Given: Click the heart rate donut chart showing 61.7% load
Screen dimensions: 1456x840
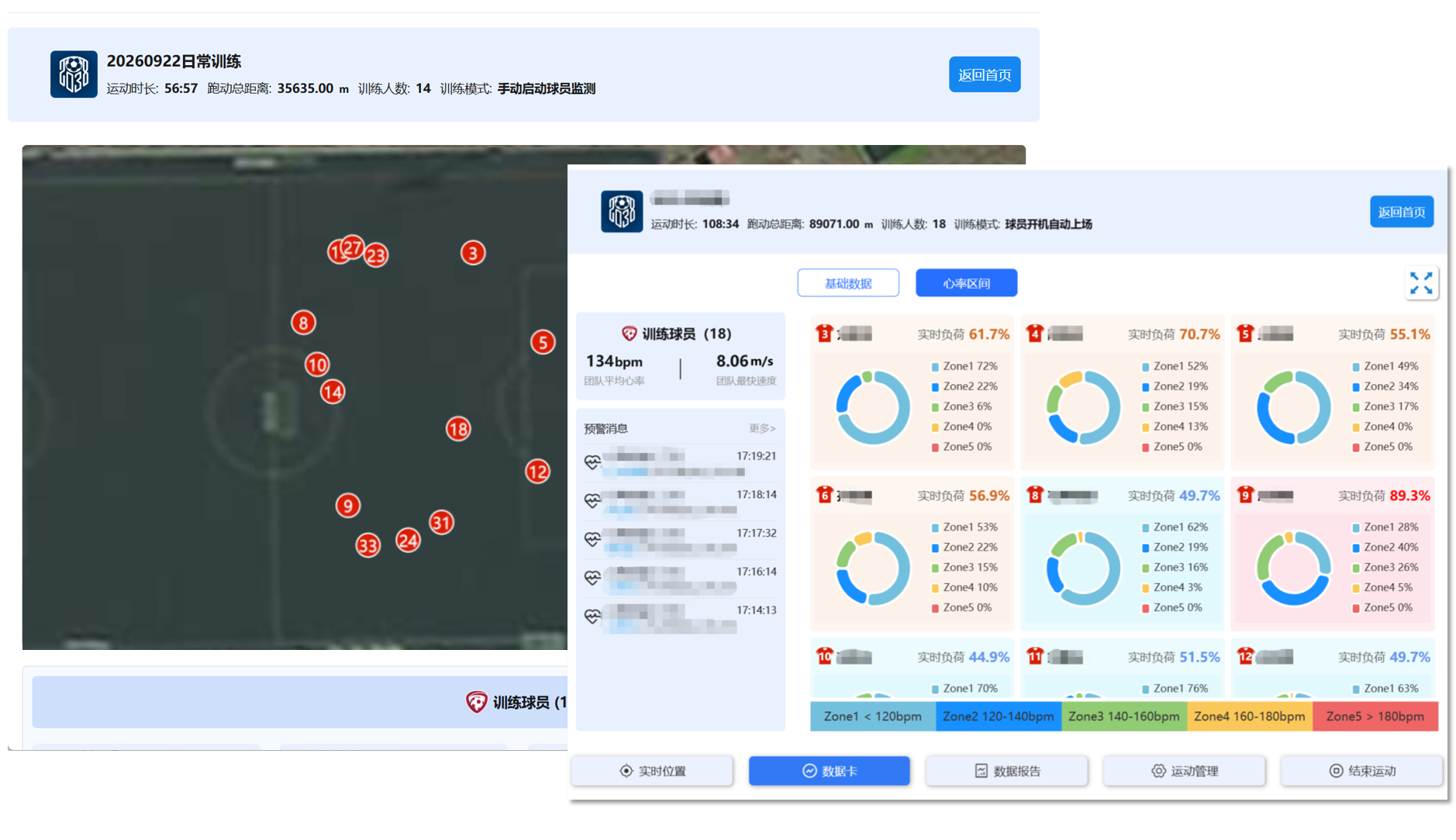Looking at the screenshot, I should tap(872, 407).
